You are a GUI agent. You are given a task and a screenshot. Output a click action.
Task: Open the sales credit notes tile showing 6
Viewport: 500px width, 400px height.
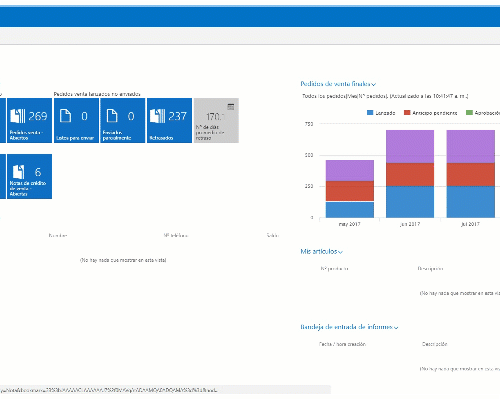pyautogui.click(x=29, y=176)
